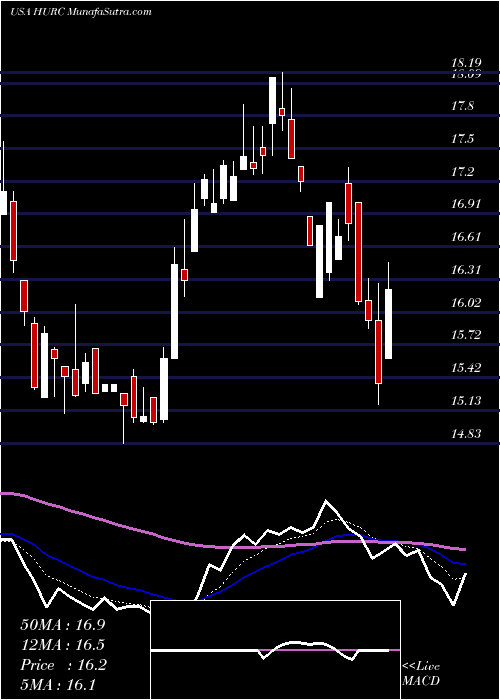Screen dimensions: 500x700
Task: Click the 17.8 price axis label
Action: click(x=462, y=106)
